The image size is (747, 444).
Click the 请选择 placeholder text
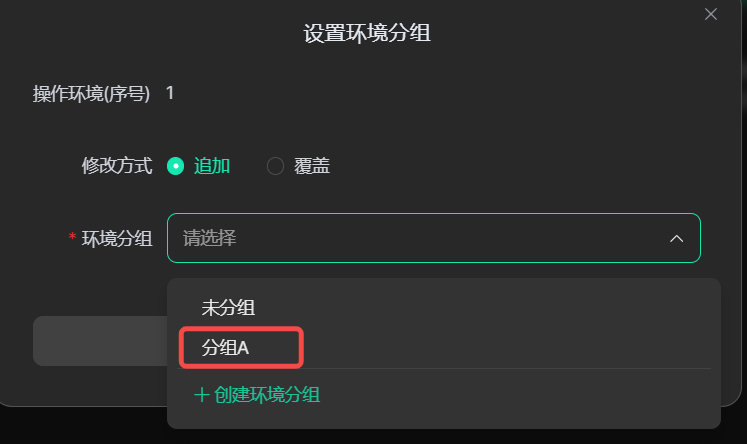[209, 238]
